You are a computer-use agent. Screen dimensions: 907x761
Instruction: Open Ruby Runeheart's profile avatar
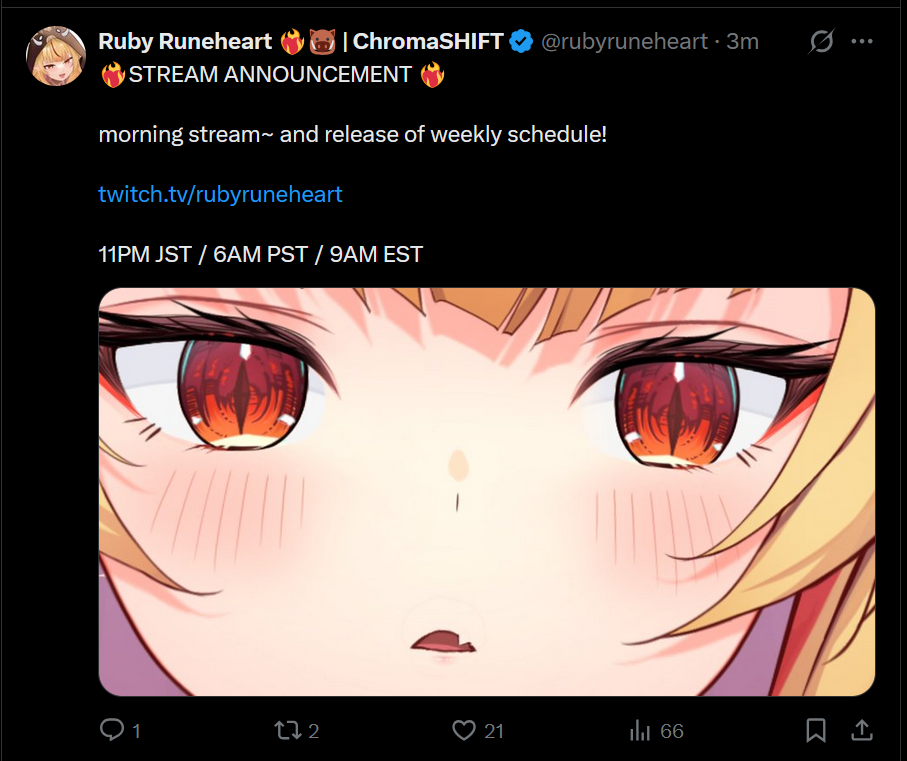[56, 56]
